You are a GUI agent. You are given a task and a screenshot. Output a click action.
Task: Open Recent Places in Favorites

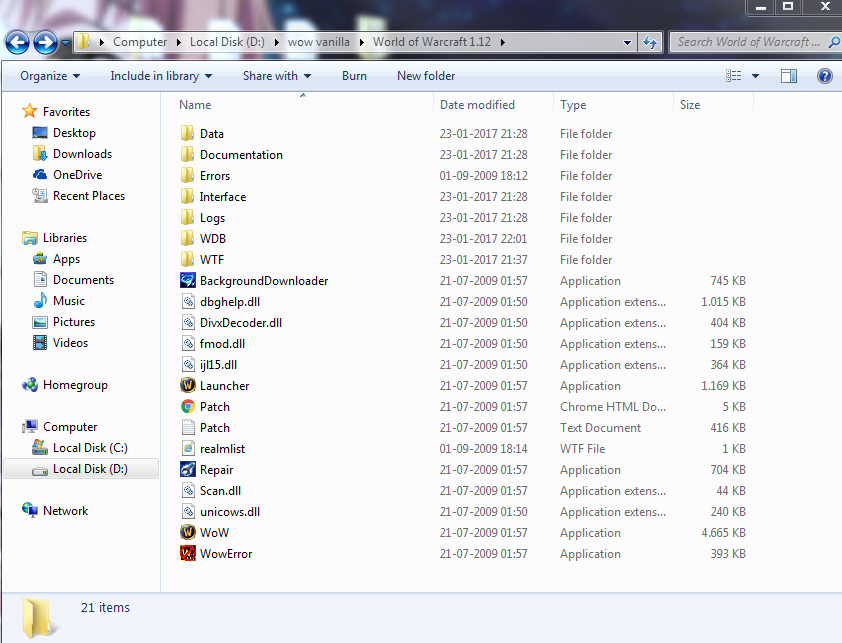(x=89, y=196)
